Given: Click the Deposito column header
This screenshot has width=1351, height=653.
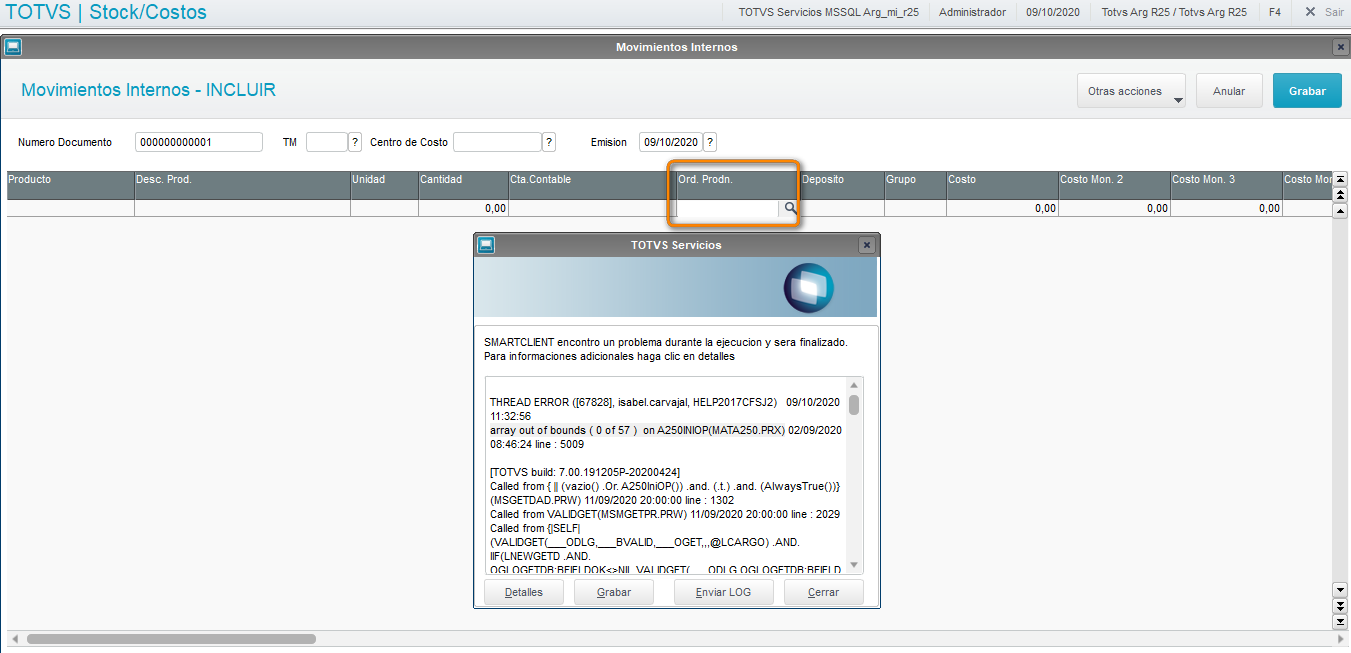Looking at the screenshot, I should pyautogui.click(x=841, y=185).
